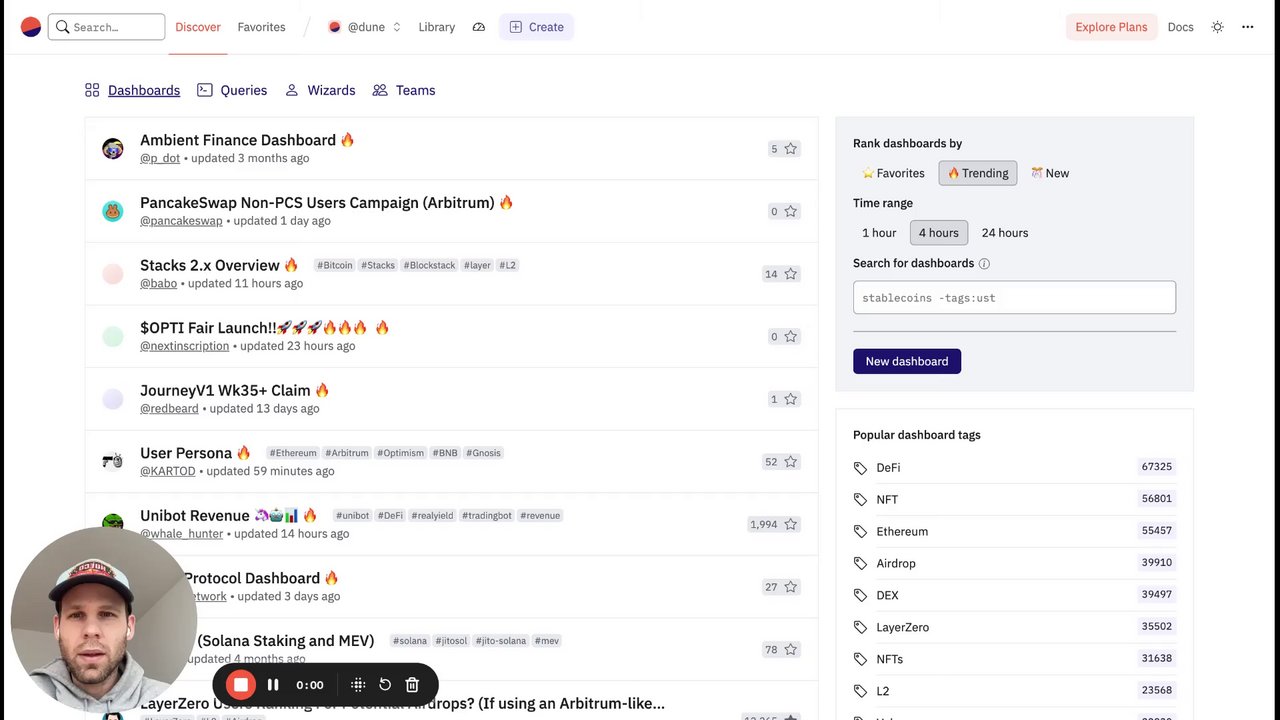The width and height of the screenshot is (1280, 720).
Task: Star the Stacks 2.x Overview dashboard
Action: pos(790,274)
